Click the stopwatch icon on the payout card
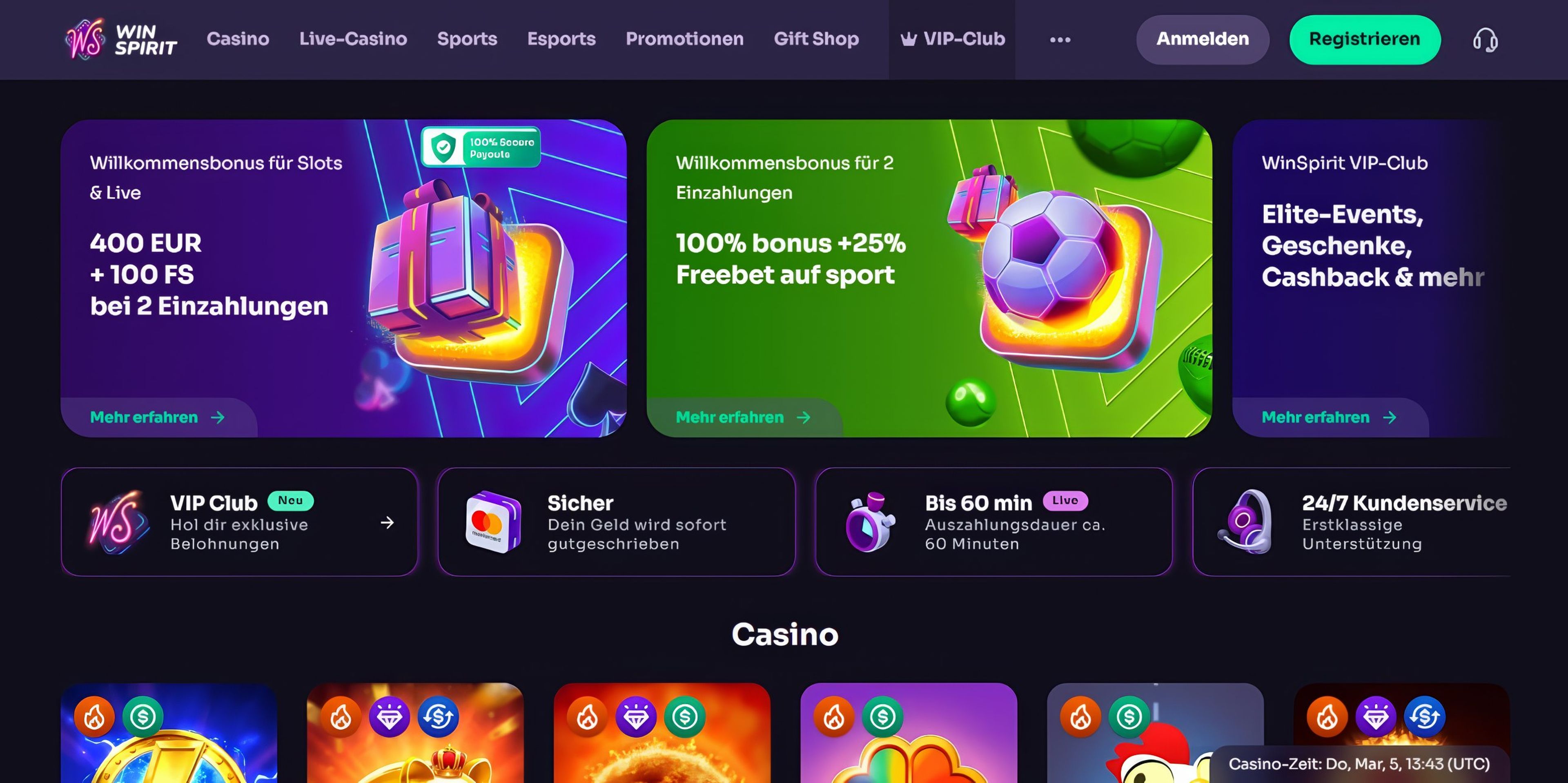The height and width of the screenshot is (783, 1568). 870,522
